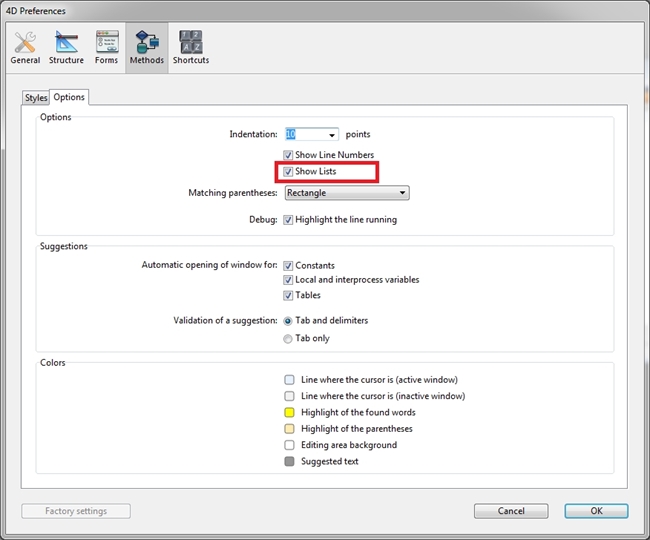The width and height of the screenshot is (650, 540).
Task: Uncheck Local and interprocess variables
Action: (x=288, y=280)
